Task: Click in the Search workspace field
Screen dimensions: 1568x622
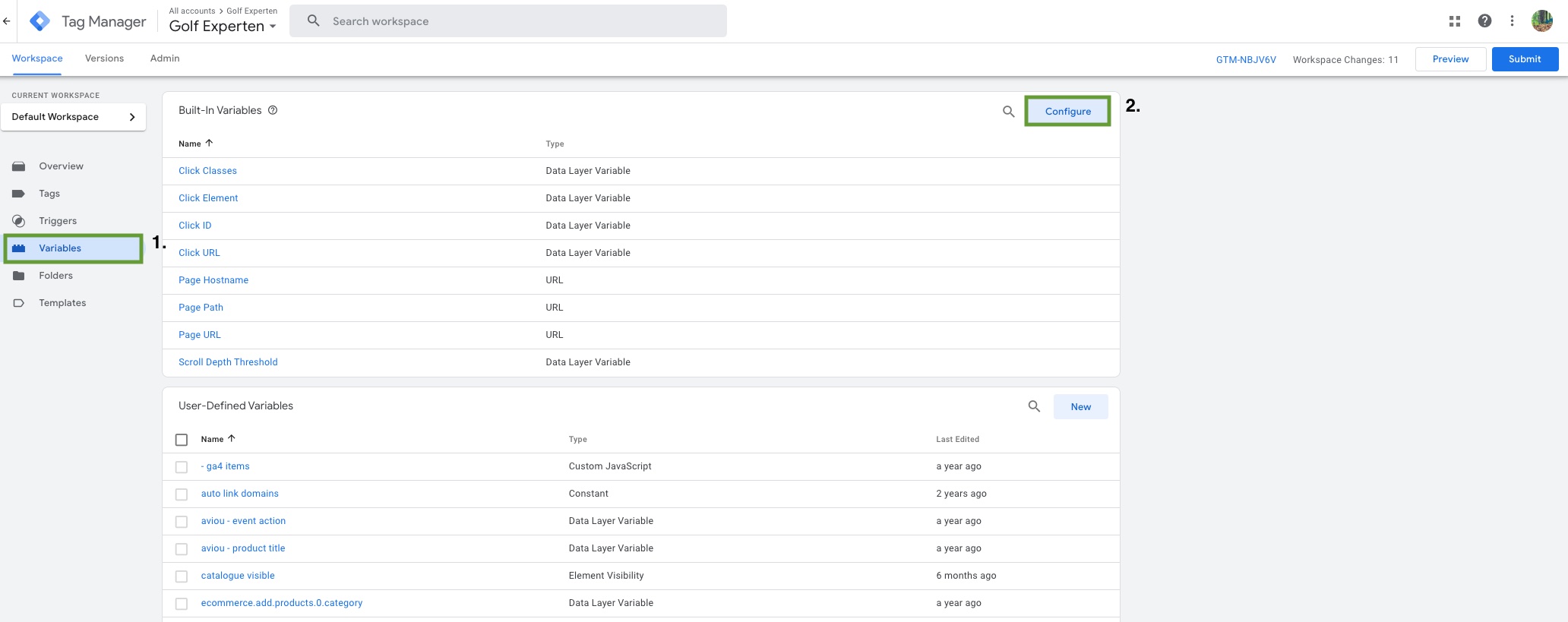Action: click(x=507, y=21)
